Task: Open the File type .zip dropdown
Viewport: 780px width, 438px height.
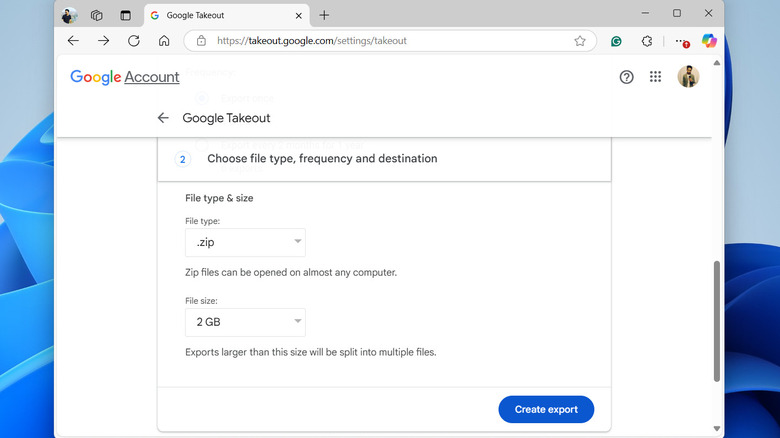Action: click(245, 242)
